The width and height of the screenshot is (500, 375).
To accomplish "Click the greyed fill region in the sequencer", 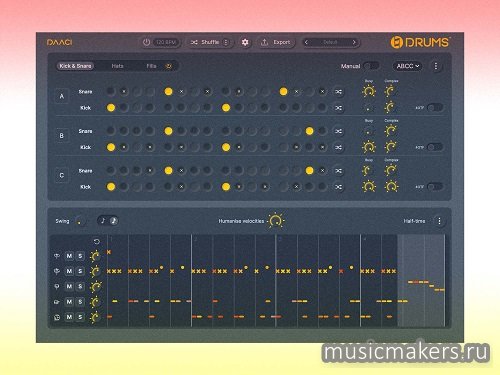I will pyautogui.click(x=421, y=281).
